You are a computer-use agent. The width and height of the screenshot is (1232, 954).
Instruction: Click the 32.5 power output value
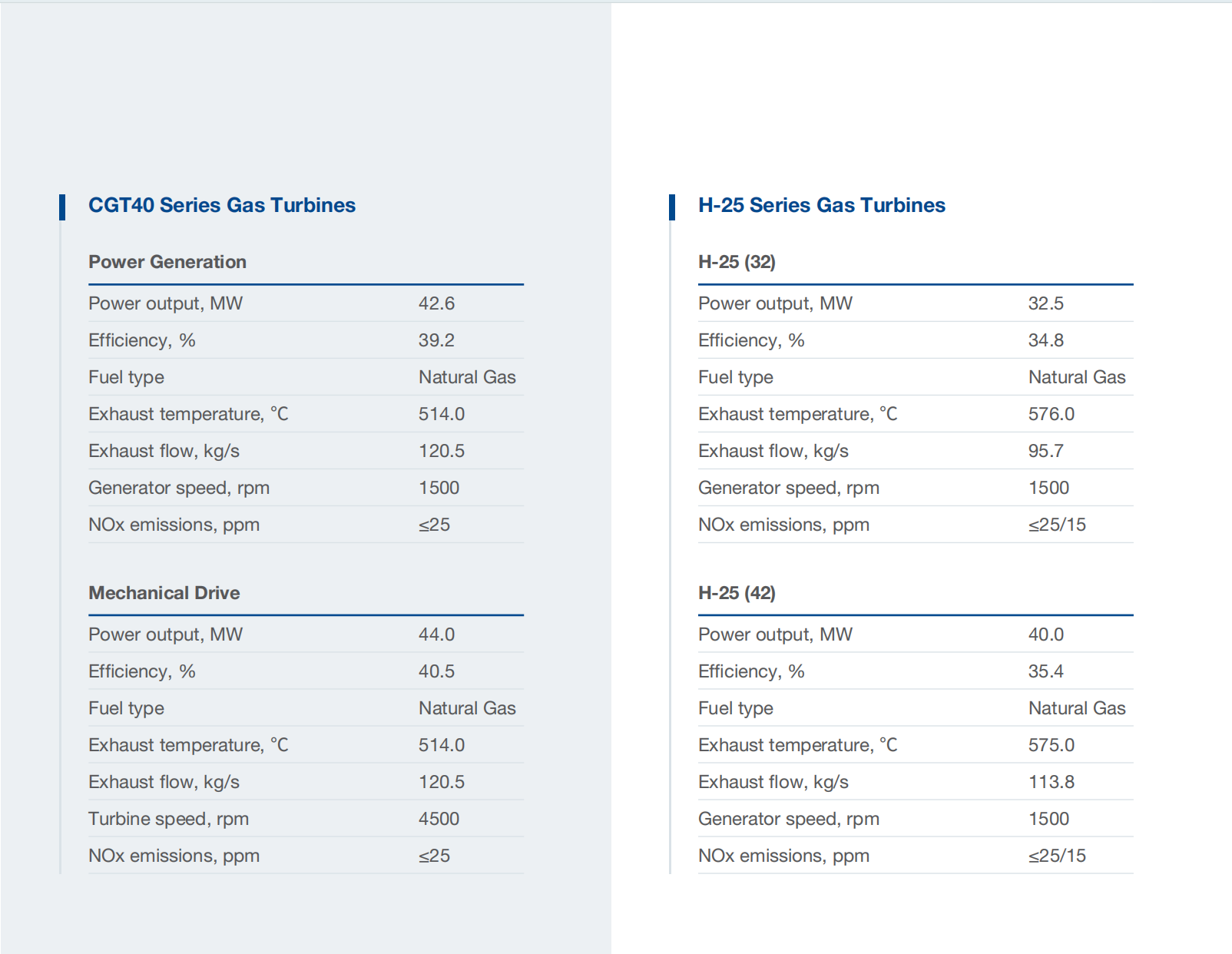[x=1046, y=303]
